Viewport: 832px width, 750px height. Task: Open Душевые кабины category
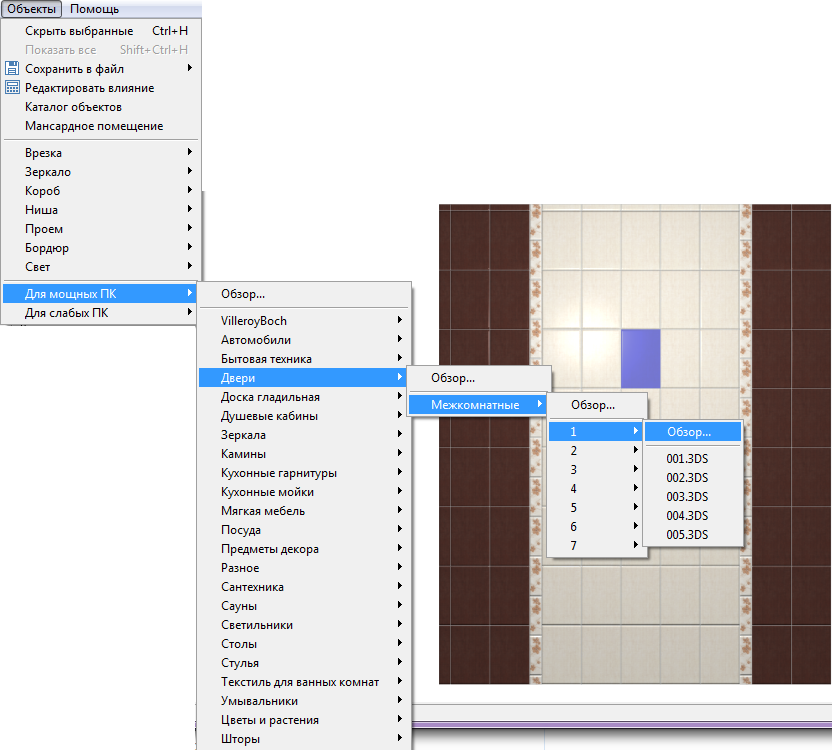coord(304,416)
